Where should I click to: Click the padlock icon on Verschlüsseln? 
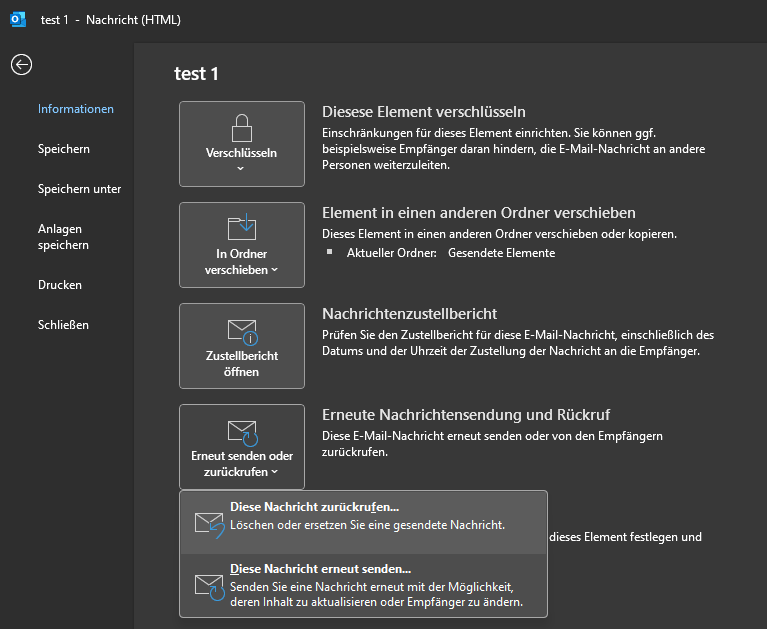pos(242,128)
